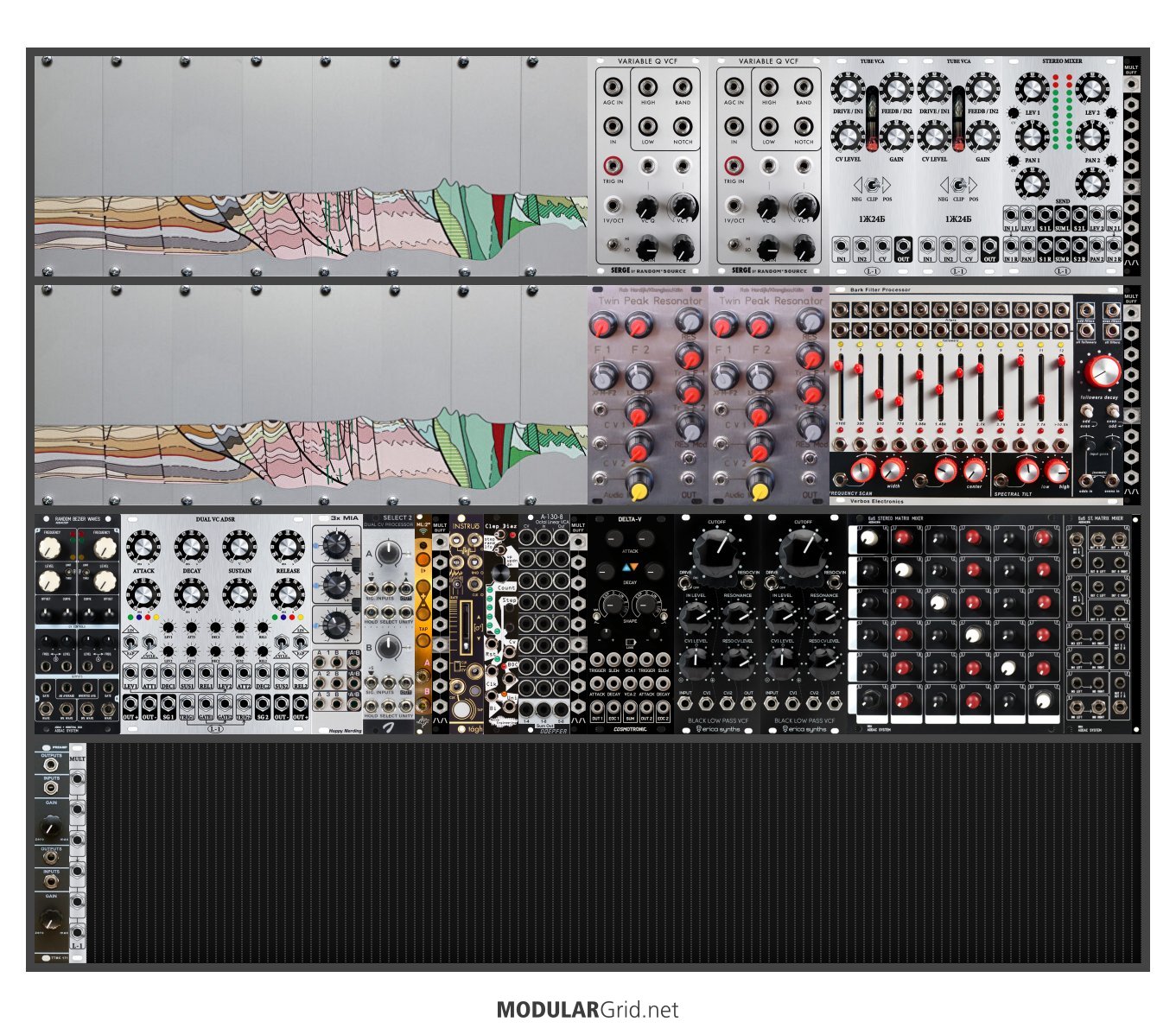Click top knob on 3x MIA module
This screenshot has height=1028, width=1176.
click(336, 544)
